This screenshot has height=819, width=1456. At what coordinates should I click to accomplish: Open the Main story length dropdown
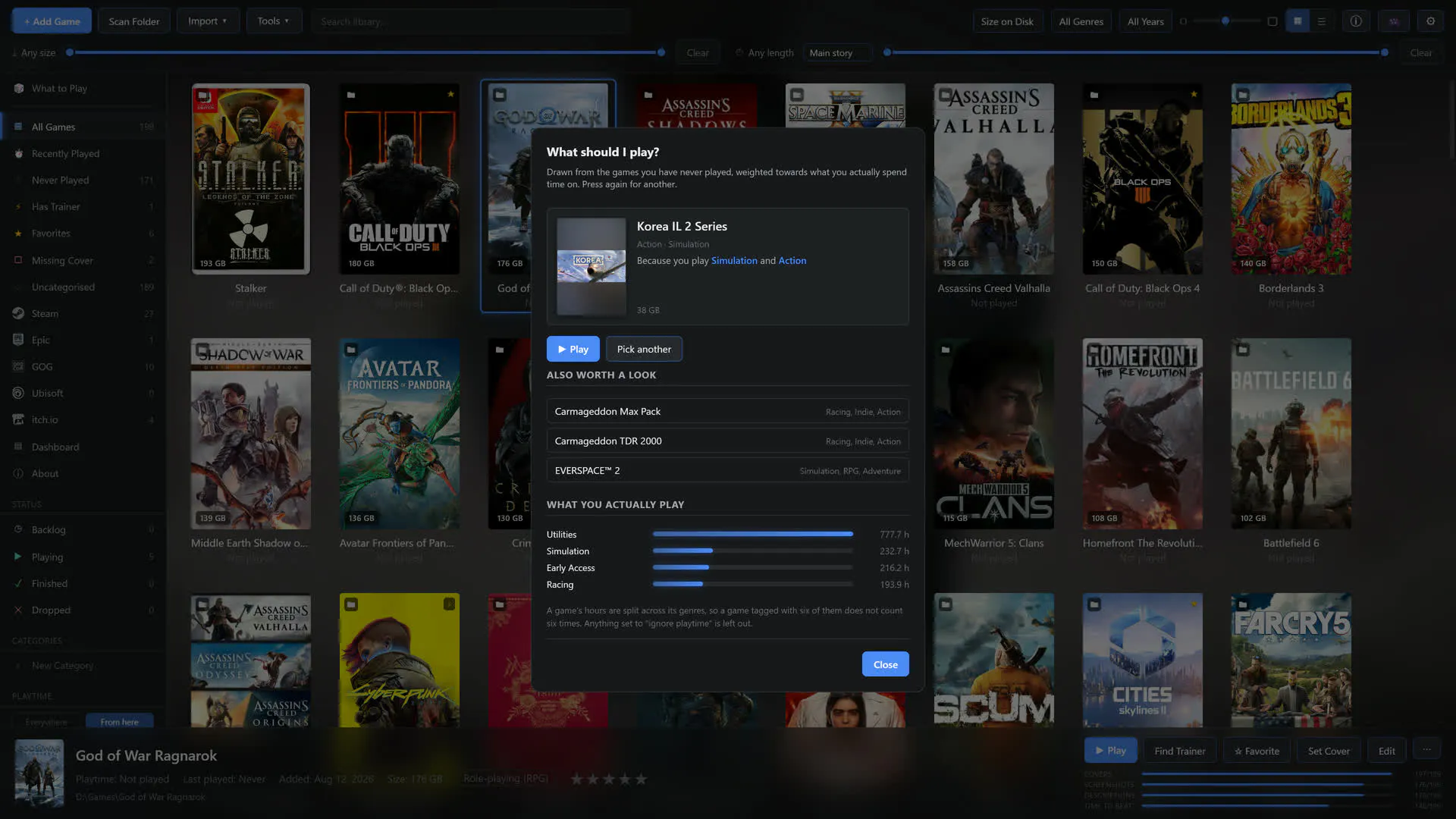(837, 52)
